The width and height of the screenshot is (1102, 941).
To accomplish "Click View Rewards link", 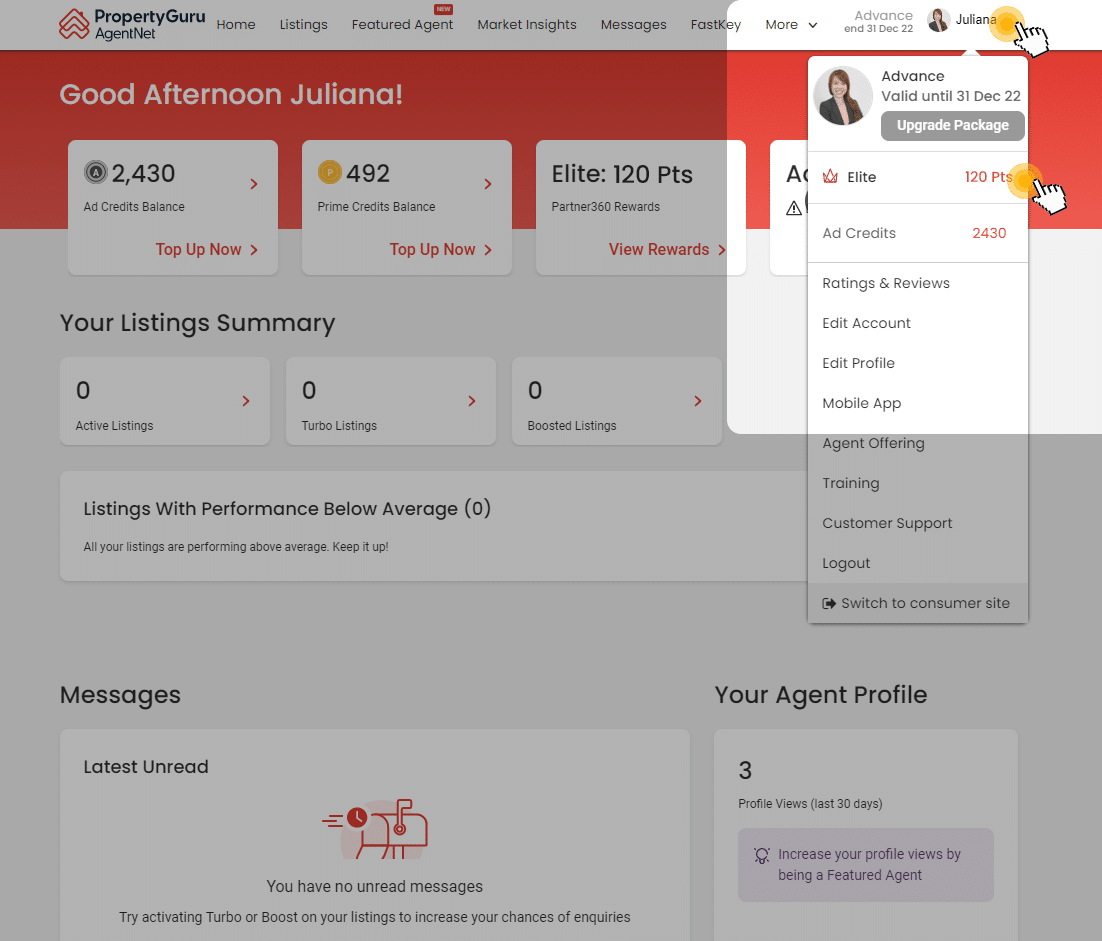I will (x=667, y=249).
